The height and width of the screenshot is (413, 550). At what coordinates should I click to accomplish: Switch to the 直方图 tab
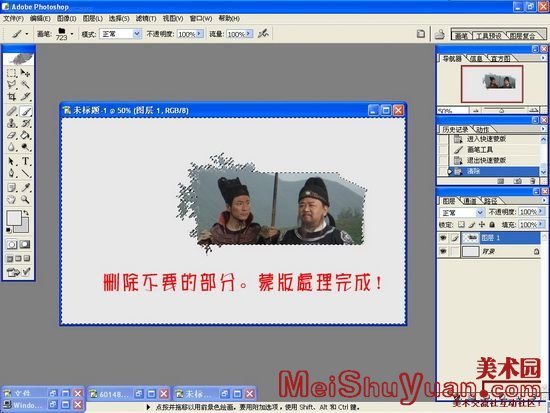[x=501, y=59]
